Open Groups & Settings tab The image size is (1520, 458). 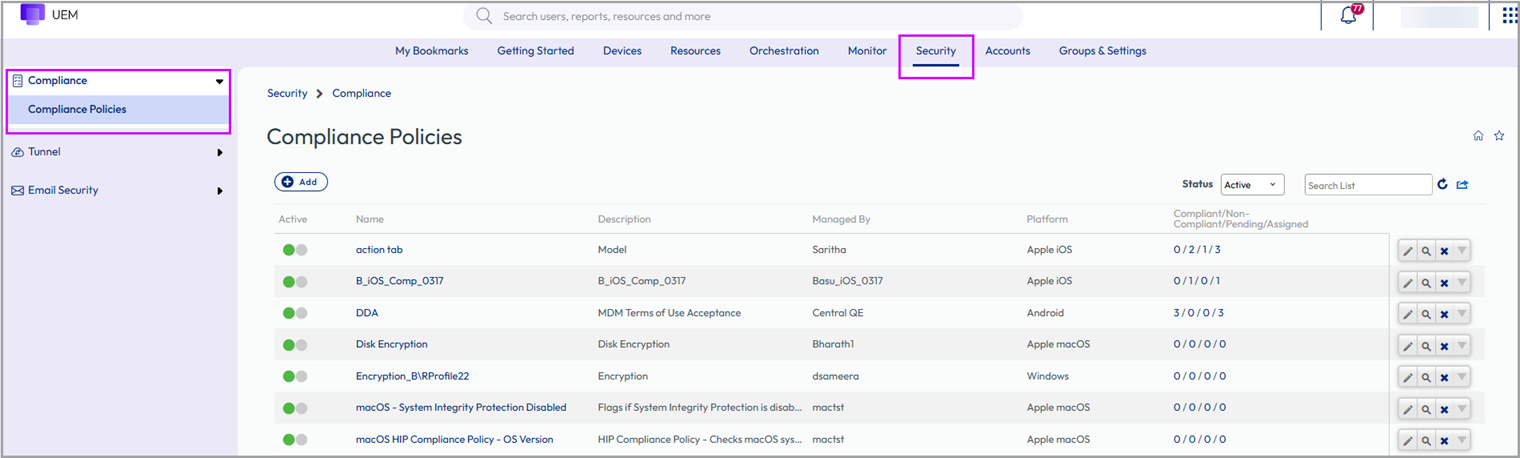click(1102, 51)
